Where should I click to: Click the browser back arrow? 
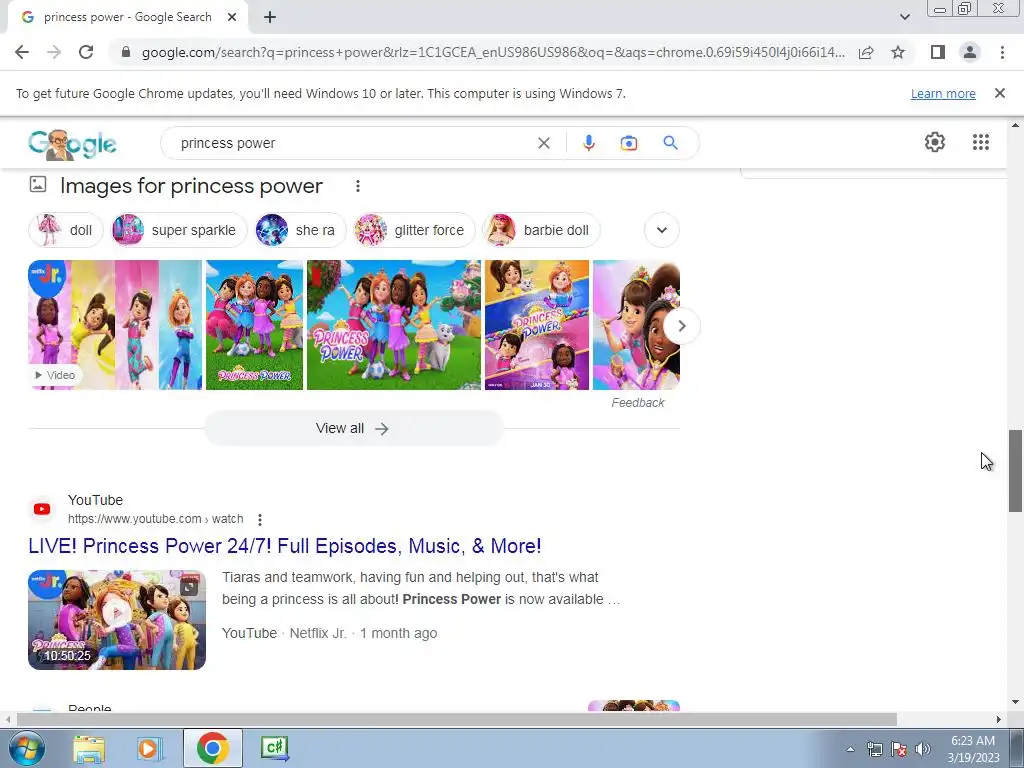pos(22,52)
